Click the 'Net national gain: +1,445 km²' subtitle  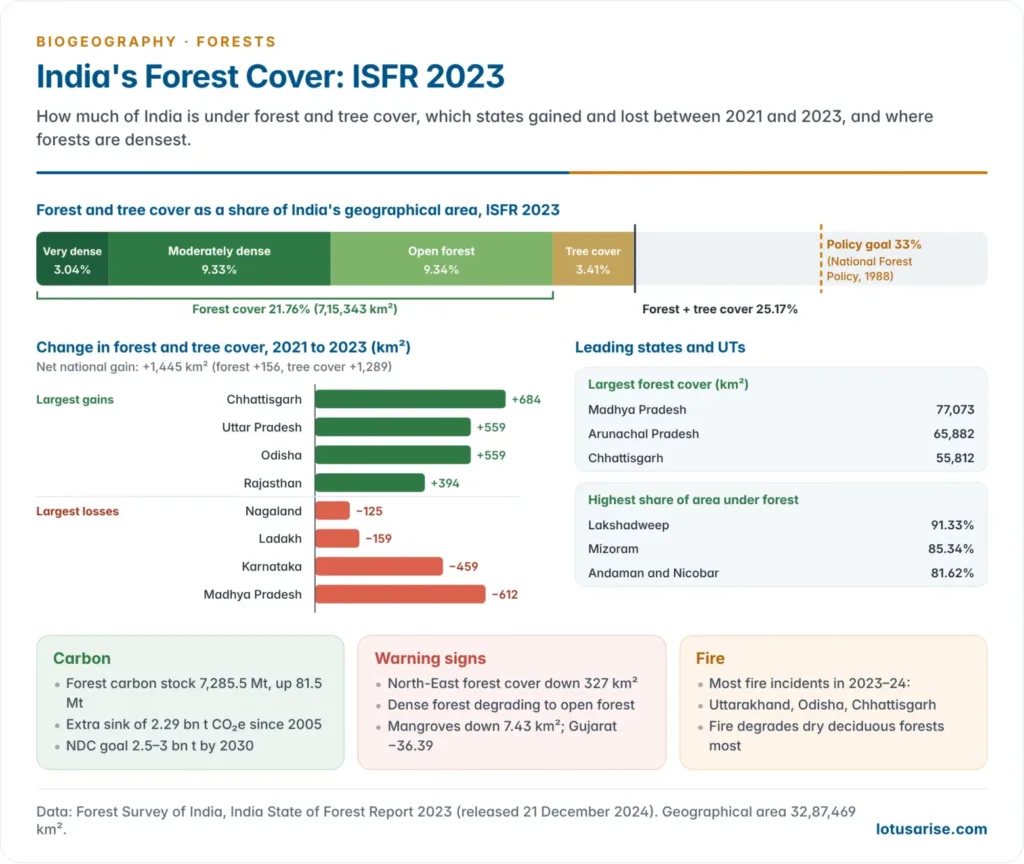(214, 366)
